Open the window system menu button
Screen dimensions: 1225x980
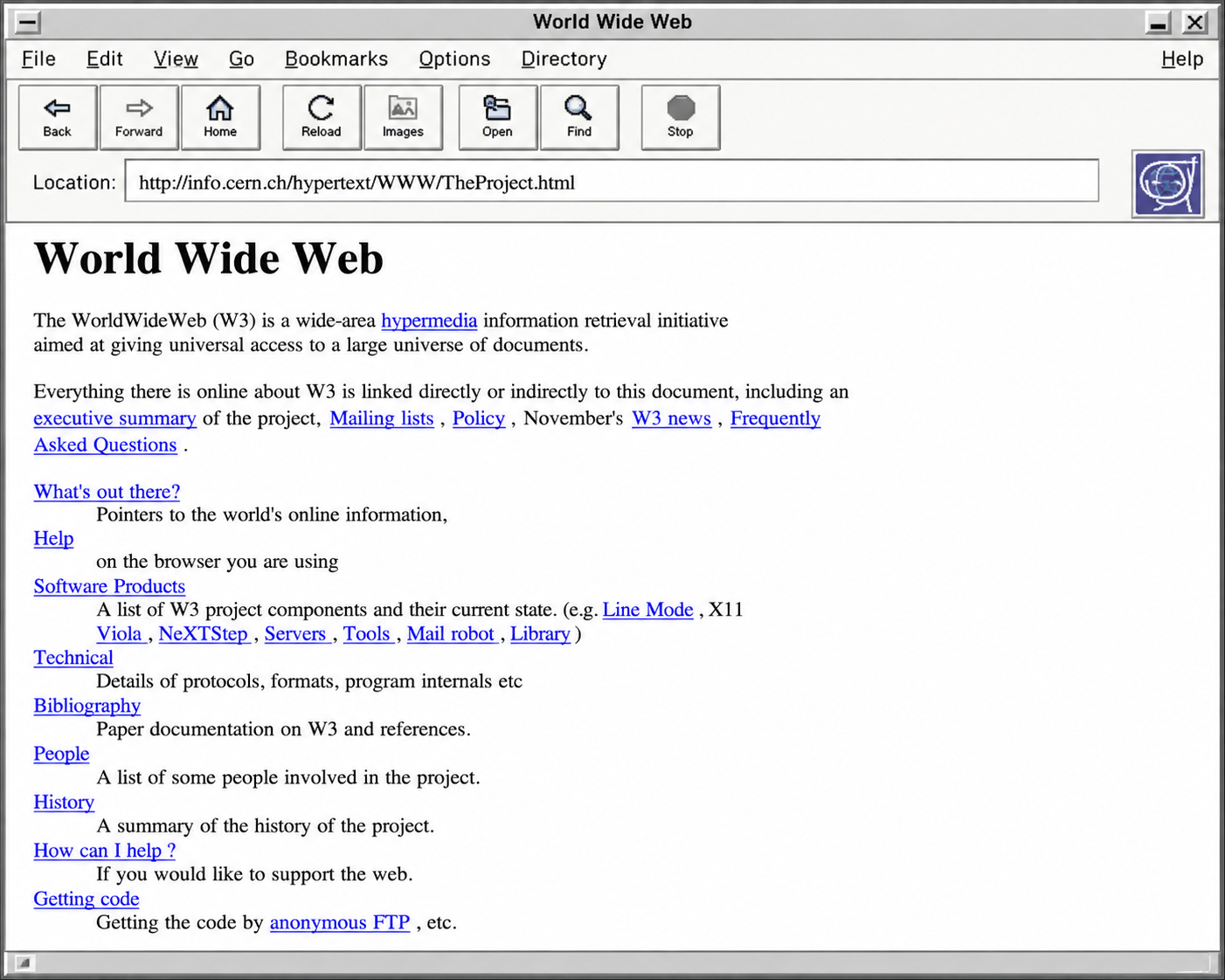28,23
